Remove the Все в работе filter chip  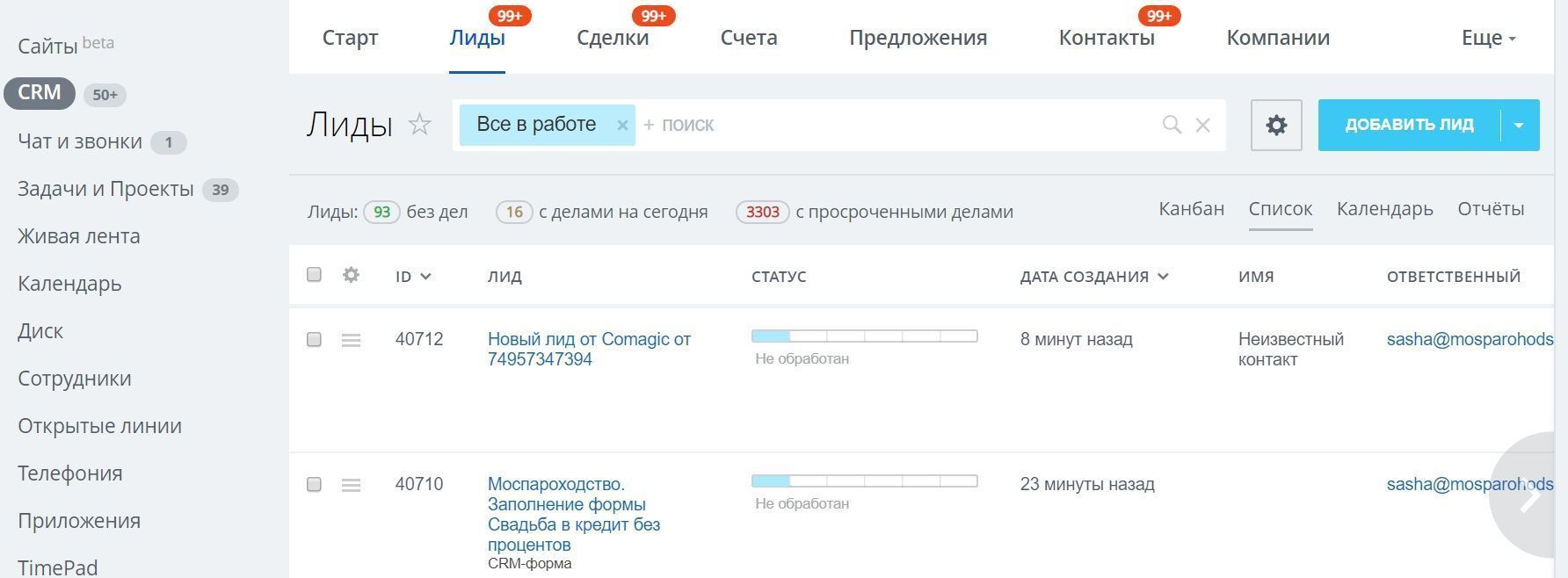[622, 125]
